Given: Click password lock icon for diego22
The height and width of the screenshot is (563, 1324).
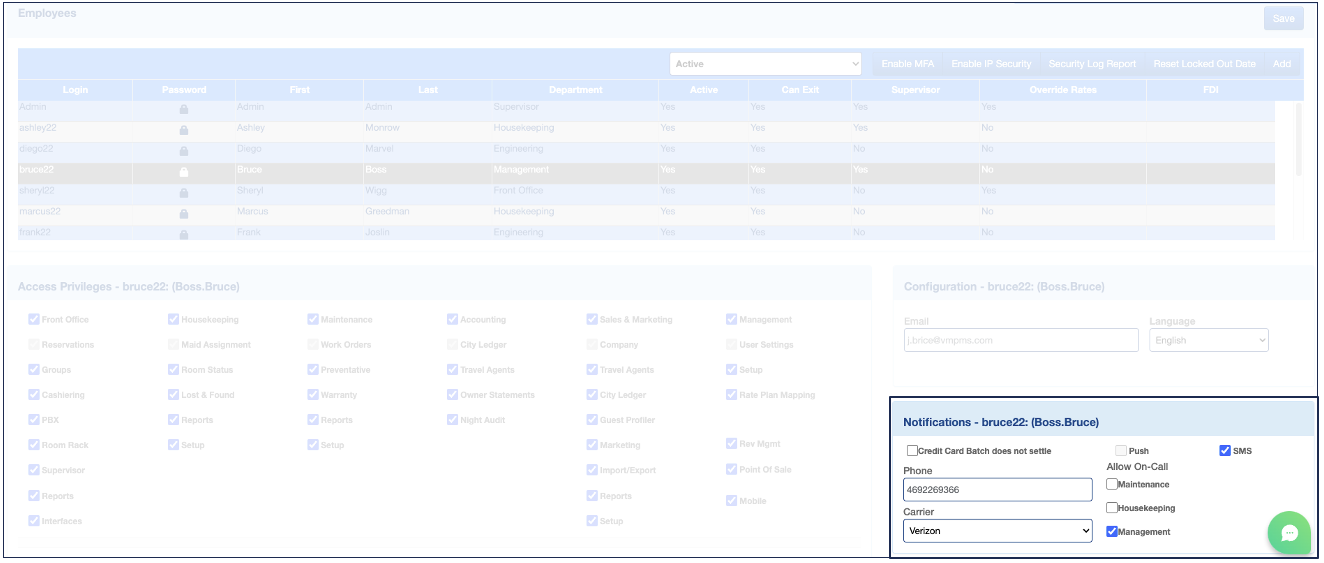Looking at the screenshot, I should (x=184, y=150).
